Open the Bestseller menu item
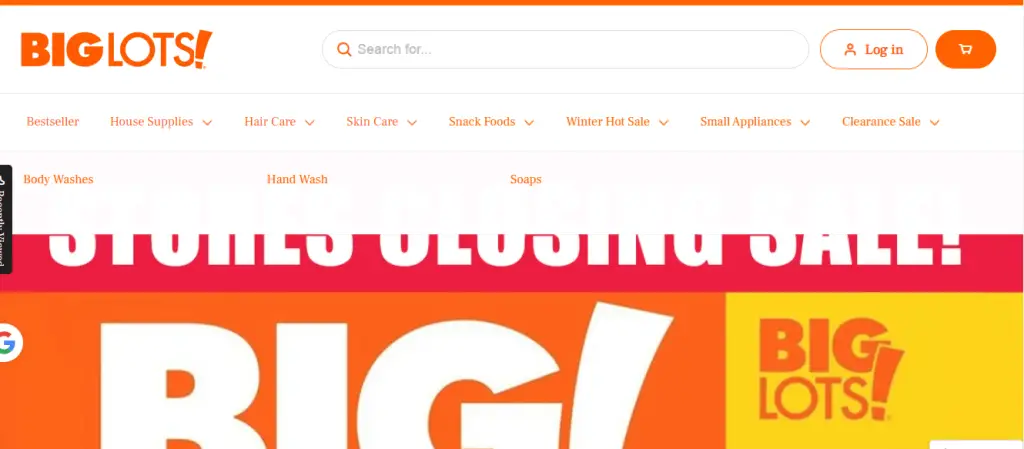Image resolution: width=1024 pixels, height=449 pixels. (53, 121)
